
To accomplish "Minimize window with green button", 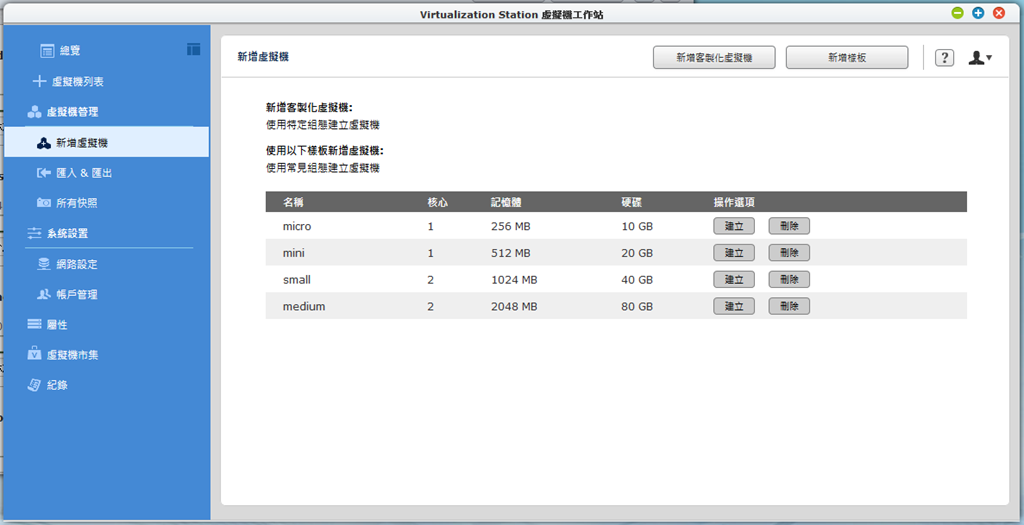I will [957, 13].
